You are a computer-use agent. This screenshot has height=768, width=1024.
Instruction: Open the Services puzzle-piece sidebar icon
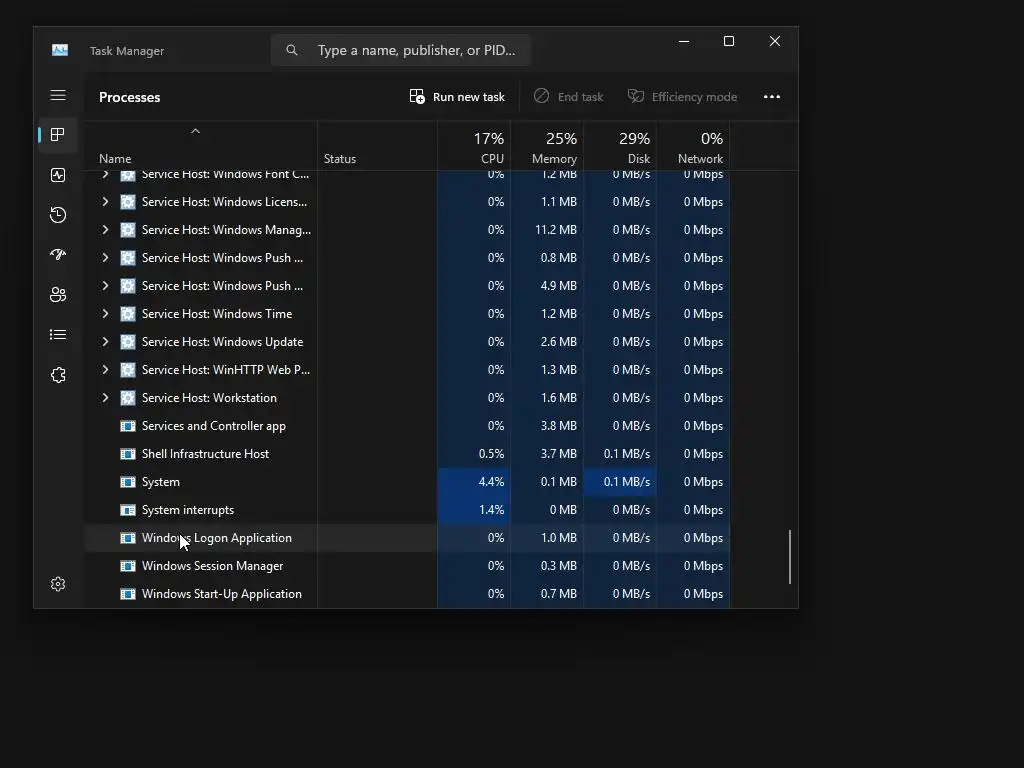[x=57, y=375]
